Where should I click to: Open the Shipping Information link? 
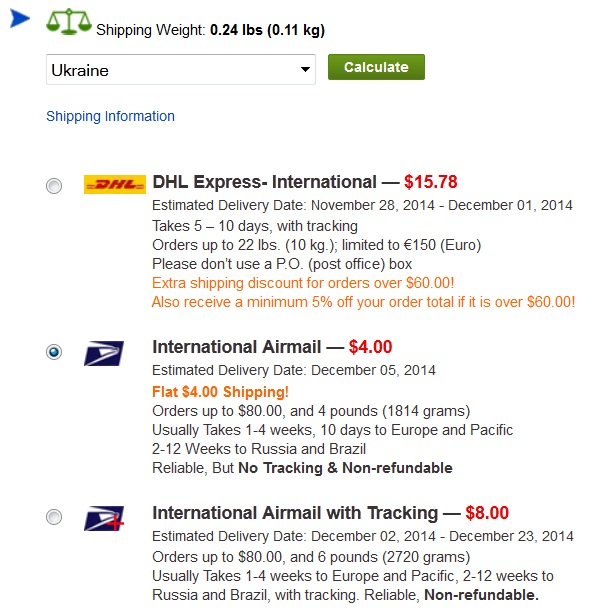[110, 116]
